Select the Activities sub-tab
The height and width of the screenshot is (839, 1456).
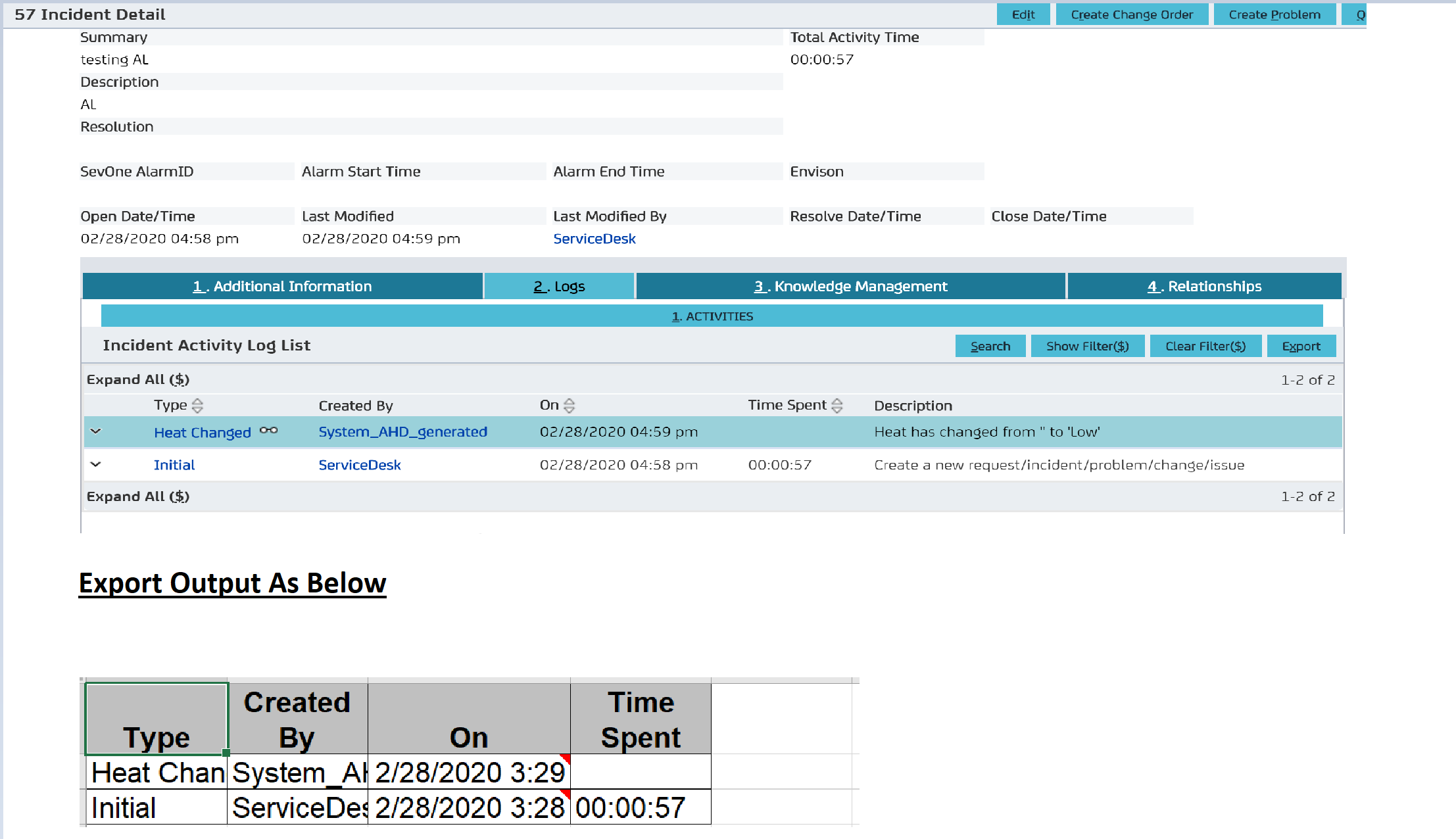tap(712, 316)
